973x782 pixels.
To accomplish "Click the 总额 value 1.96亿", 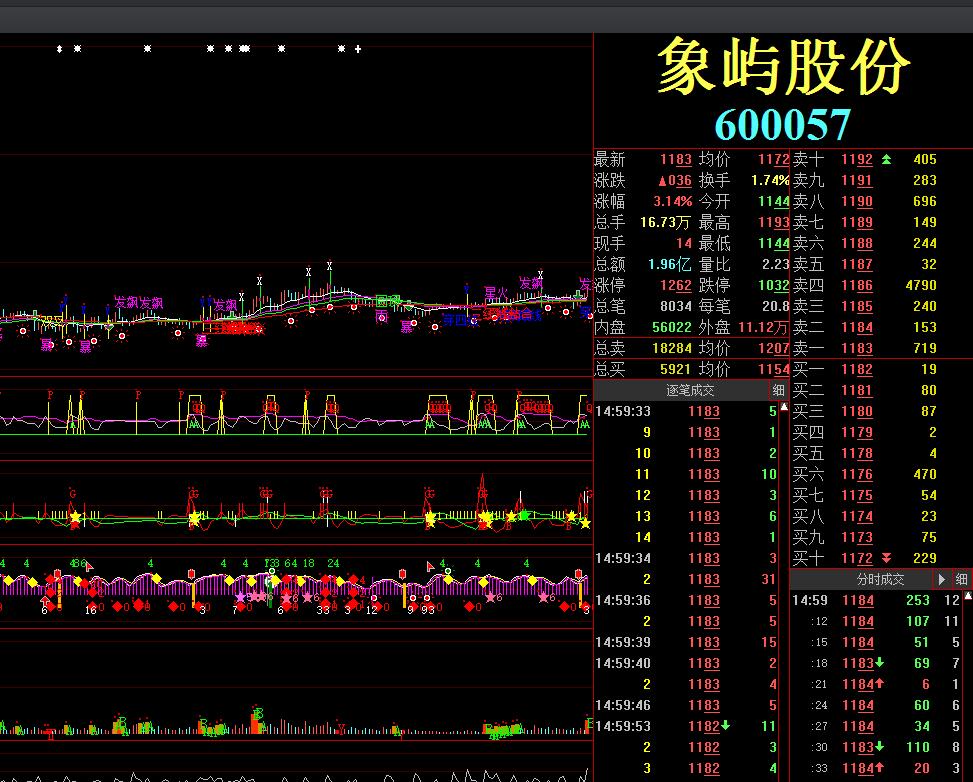I will point(670,264).
